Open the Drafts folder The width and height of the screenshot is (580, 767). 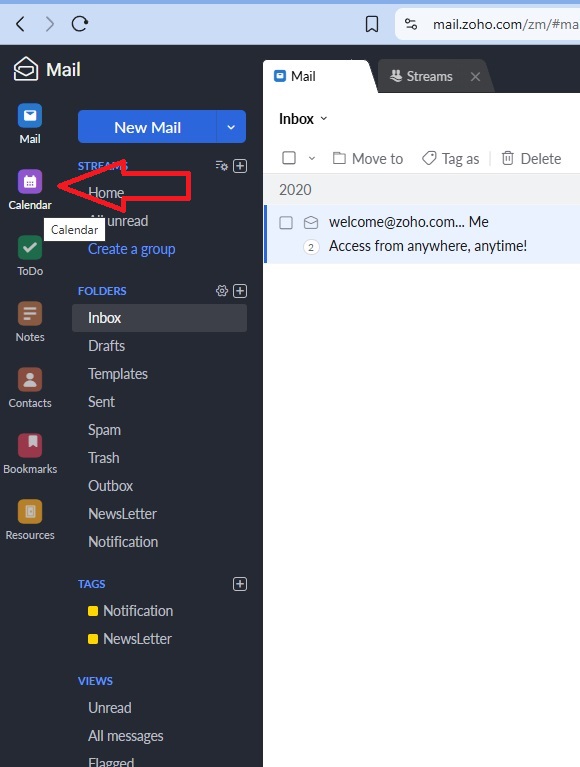click(x=107, y=346)
